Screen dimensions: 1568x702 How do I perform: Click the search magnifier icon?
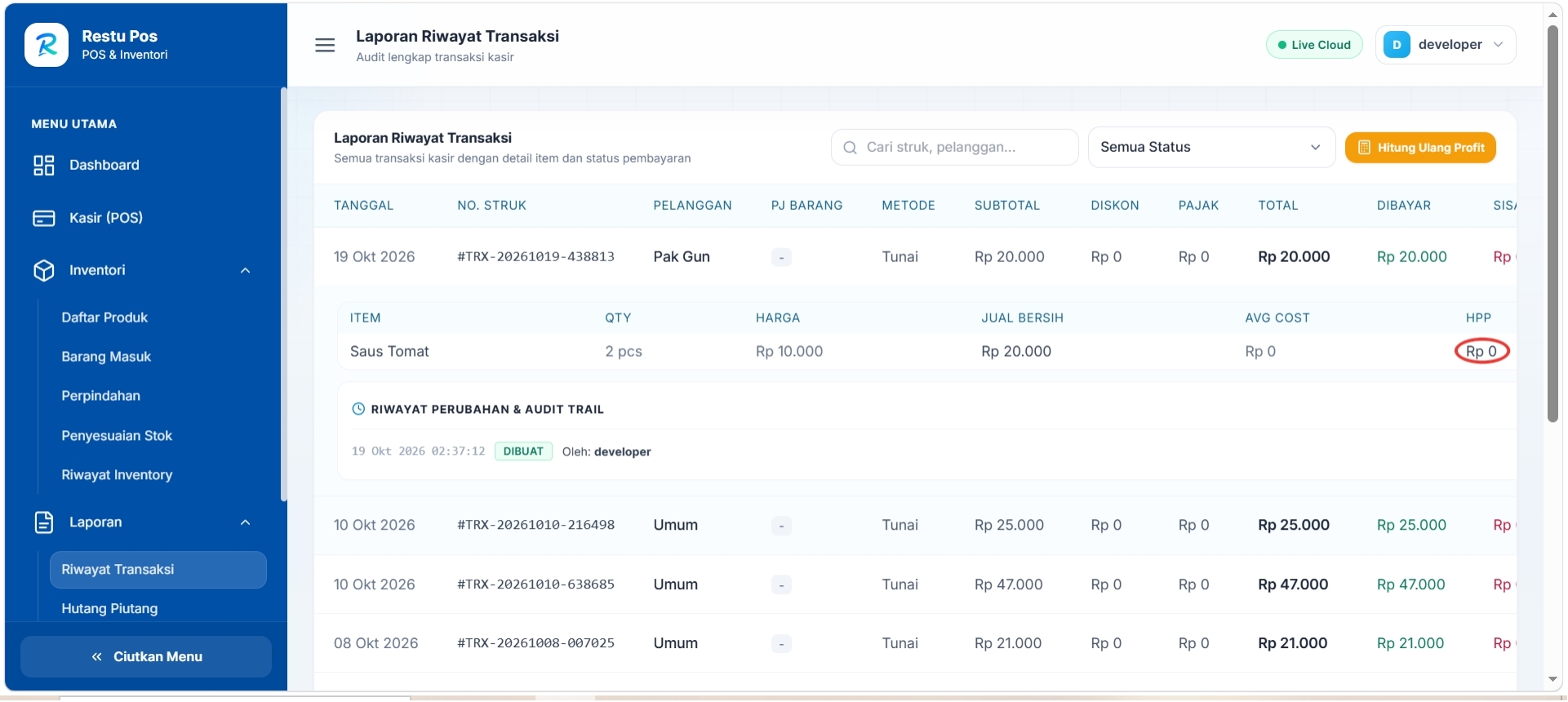pyautogui.click(x=850, y=148)
